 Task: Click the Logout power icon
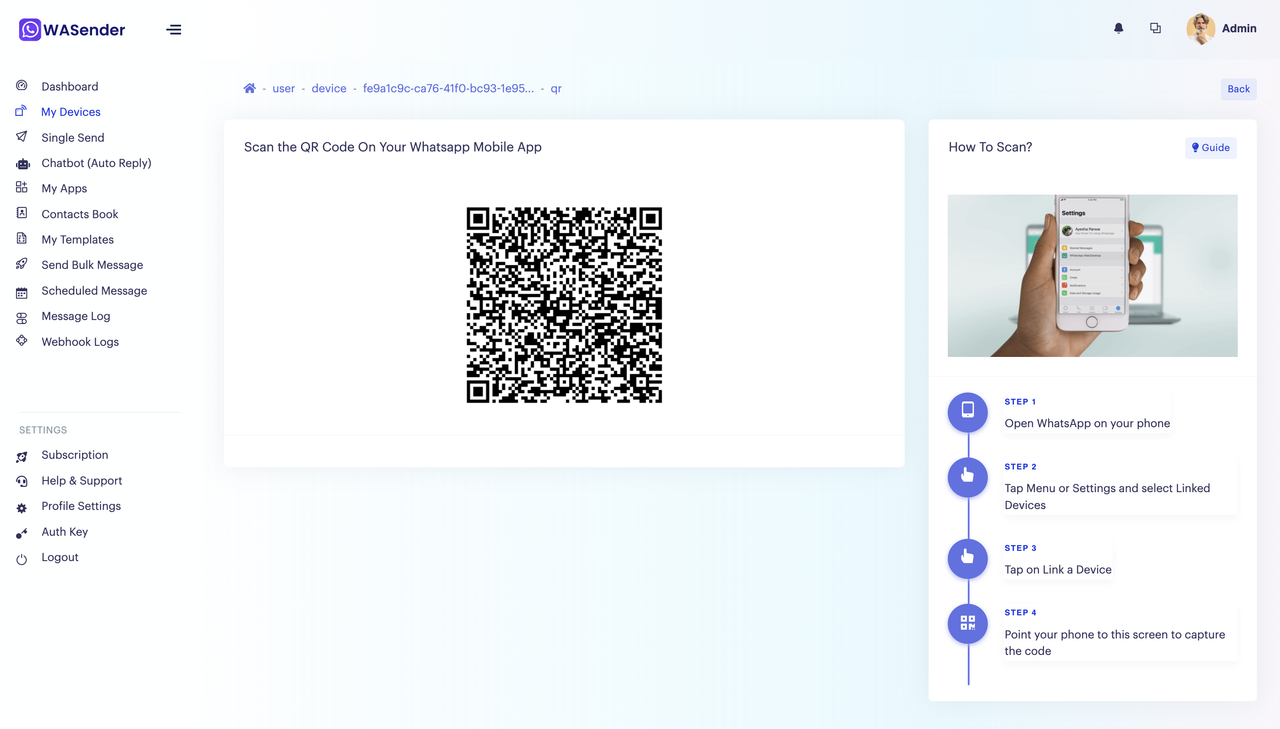(22, 559)
